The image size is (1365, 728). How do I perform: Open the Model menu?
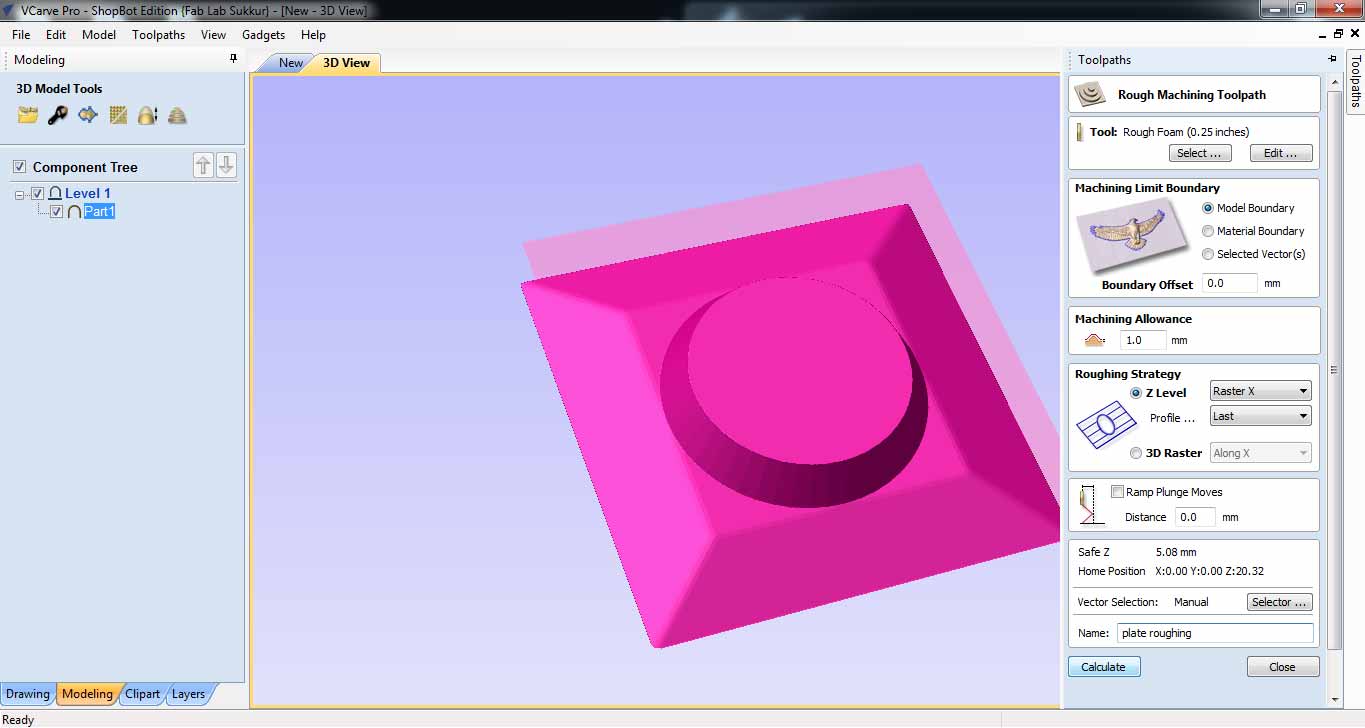99,34
